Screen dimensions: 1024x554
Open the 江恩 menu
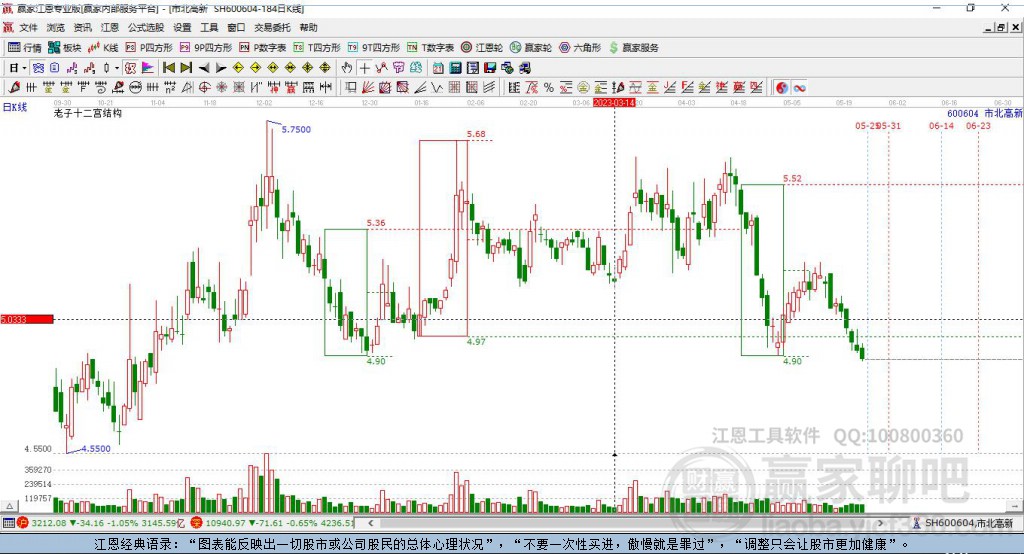click(110, 27)
